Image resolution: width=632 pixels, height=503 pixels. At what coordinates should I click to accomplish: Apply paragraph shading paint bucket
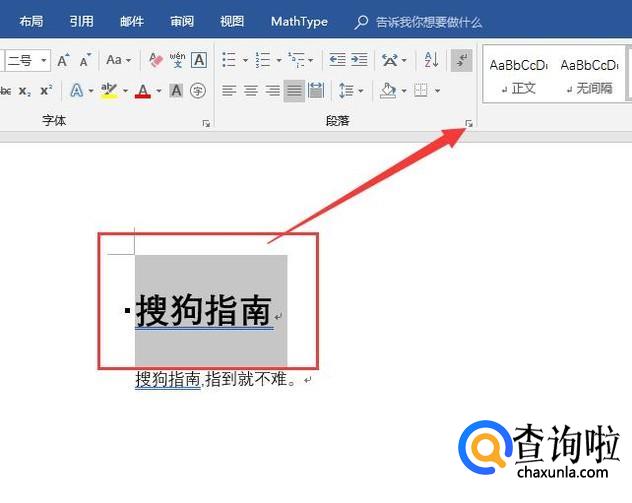388,91
